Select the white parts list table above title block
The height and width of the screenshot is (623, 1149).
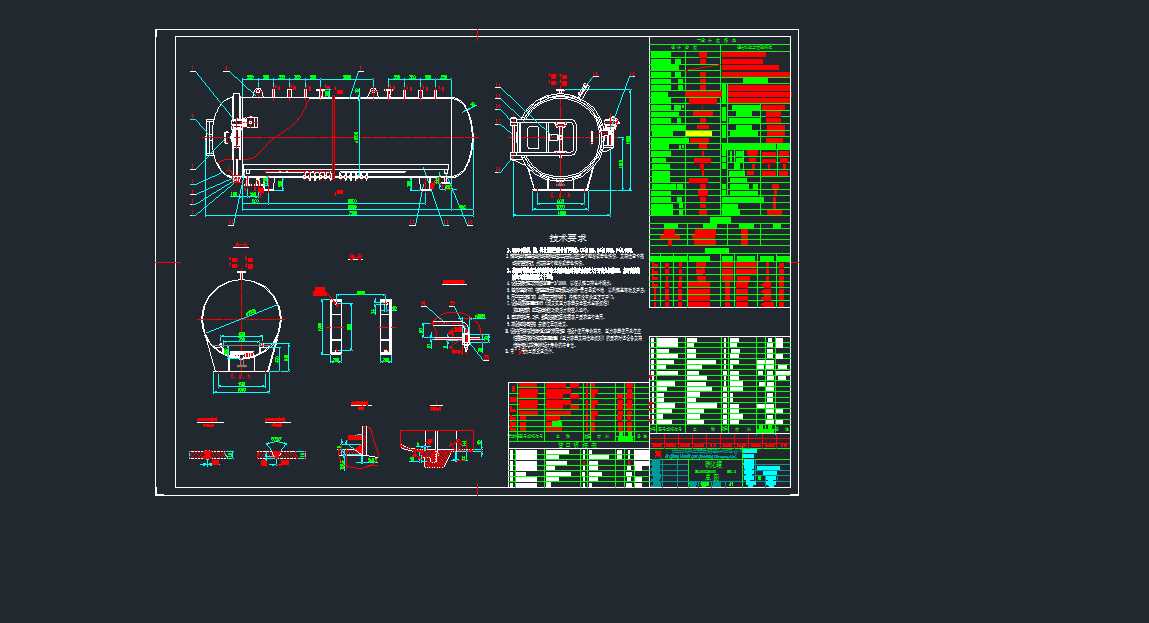pyautogui.click(x=720, y=385)
